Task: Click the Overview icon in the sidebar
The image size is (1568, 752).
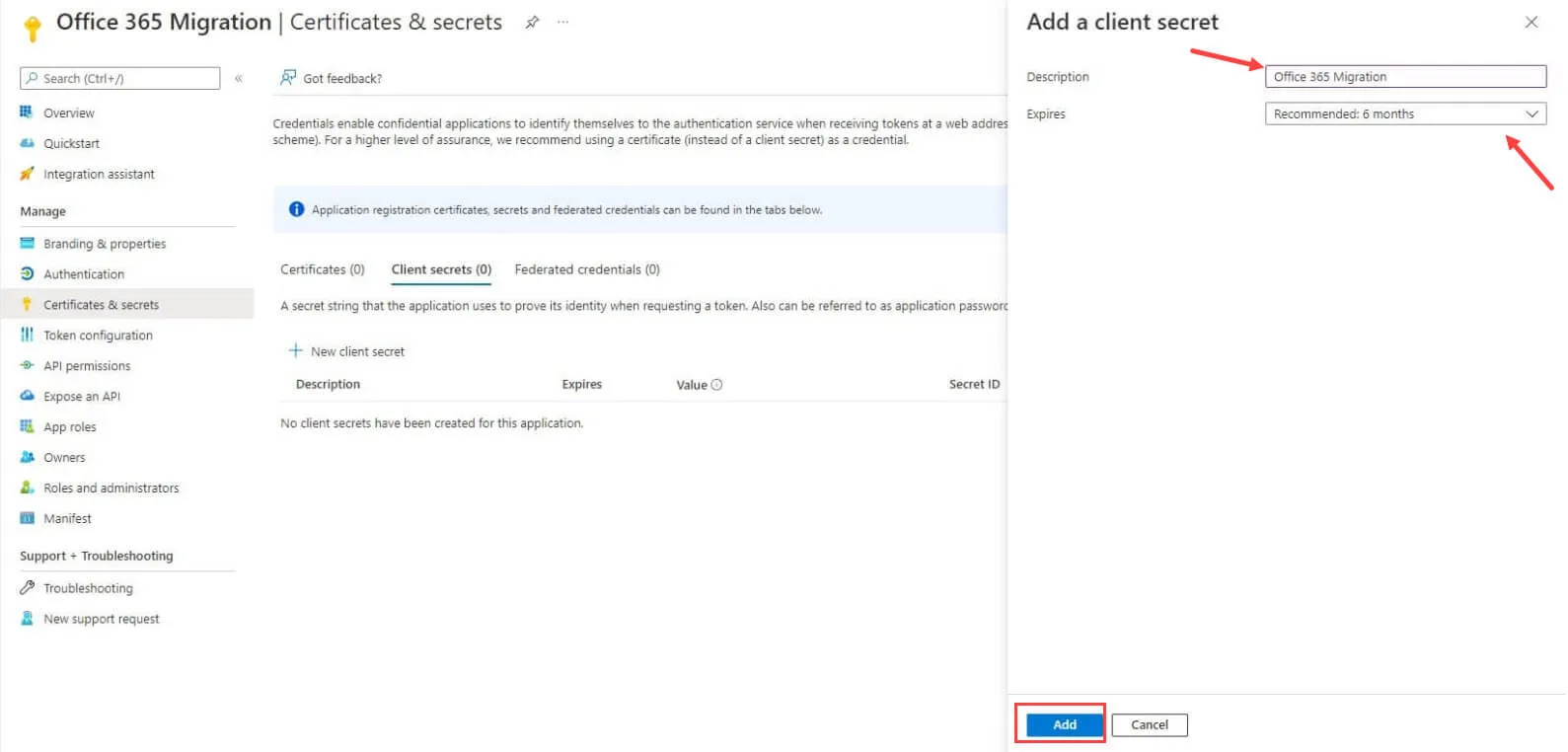Action: point(27,113)
